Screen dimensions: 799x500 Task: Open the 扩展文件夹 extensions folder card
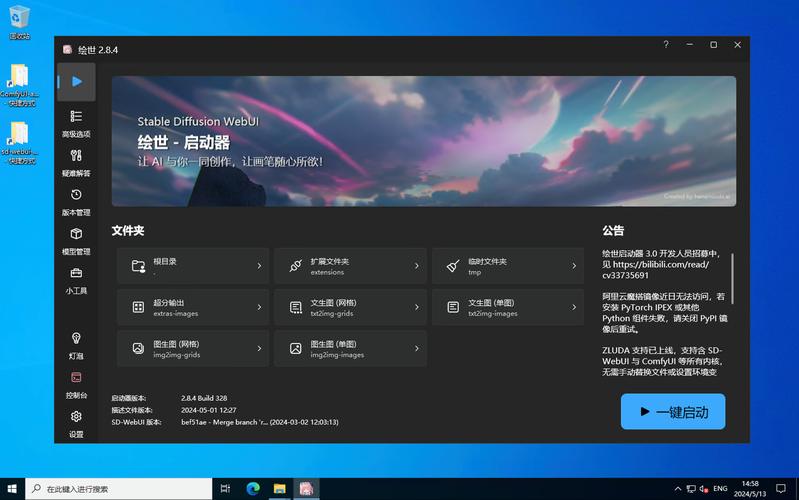(x=350, y=266)
